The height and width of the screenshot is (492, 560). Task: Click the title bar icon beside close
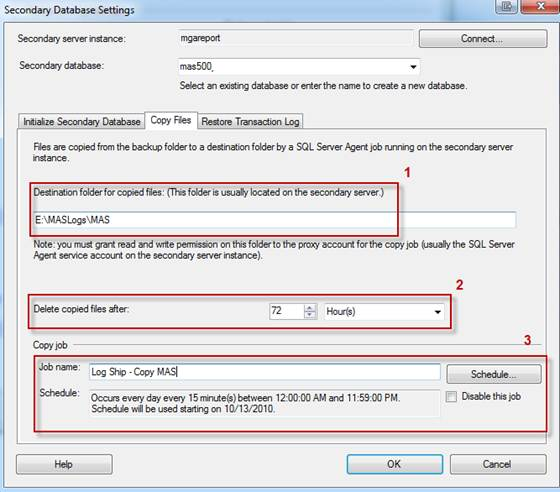click(506, 6)
